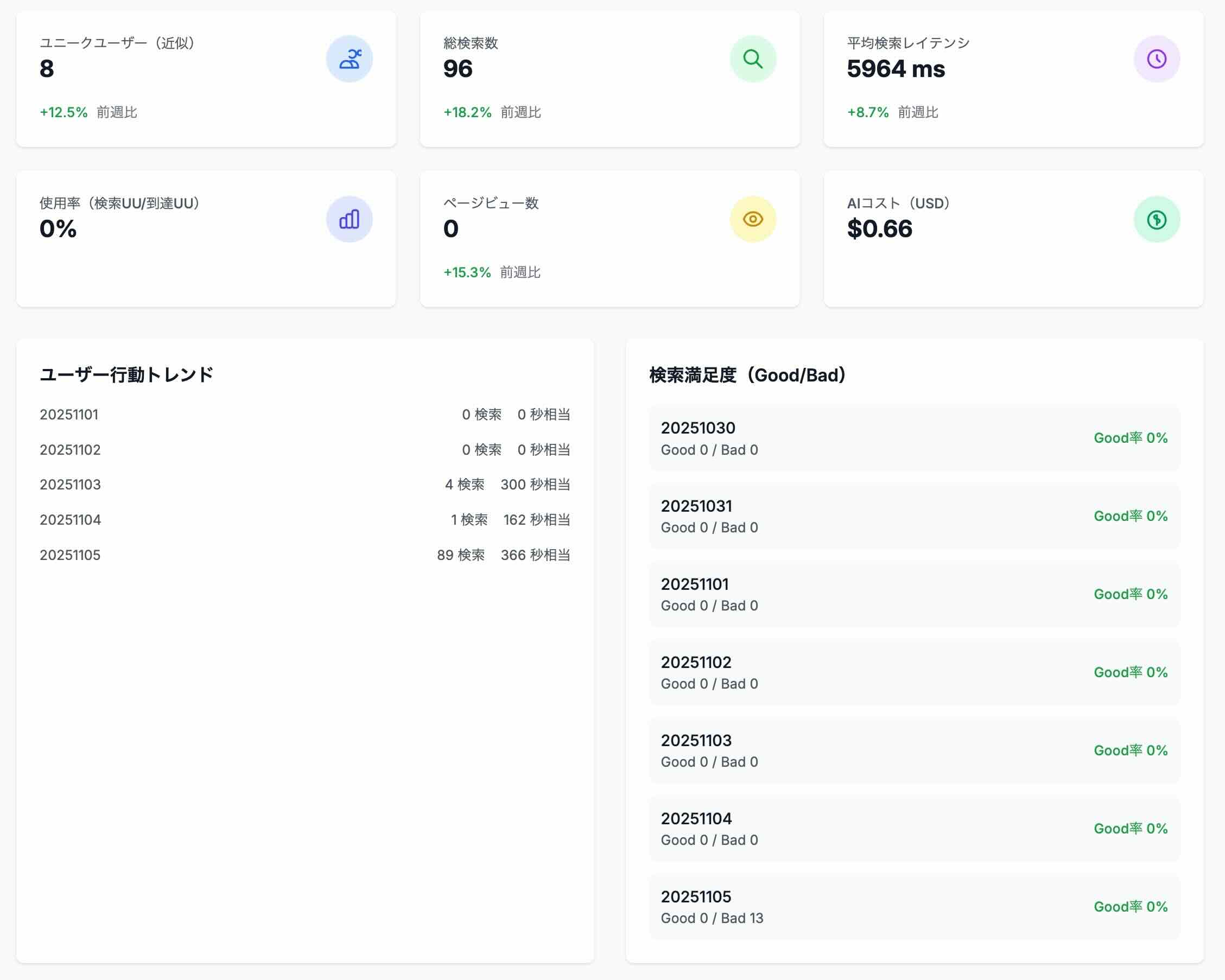The image size is (1225, 980).
Task: Click the +18.2% week-over-week change text
Action: click(x=467, y=112)
